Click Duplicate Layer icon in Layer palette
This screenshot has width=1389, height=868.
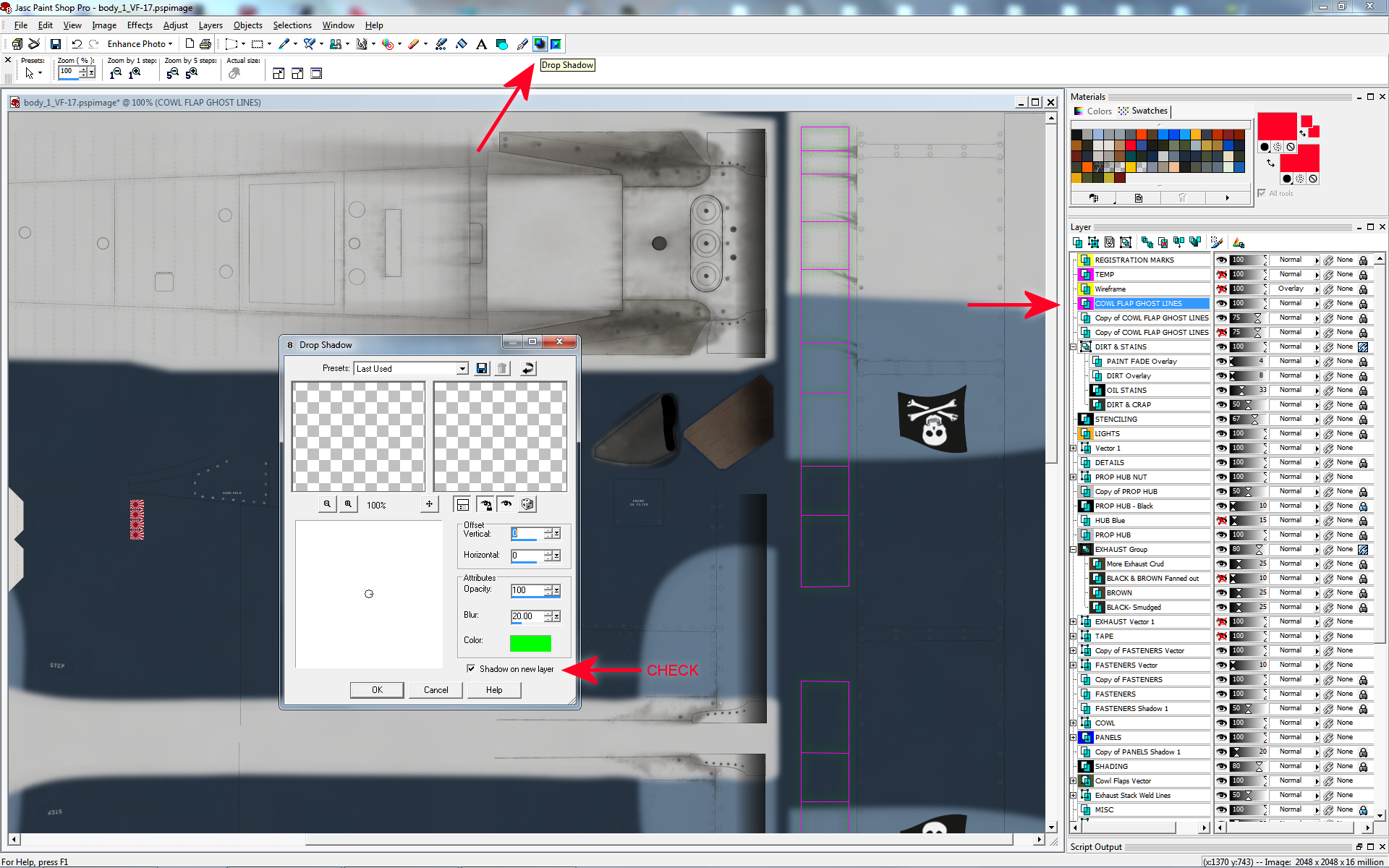1147,242
